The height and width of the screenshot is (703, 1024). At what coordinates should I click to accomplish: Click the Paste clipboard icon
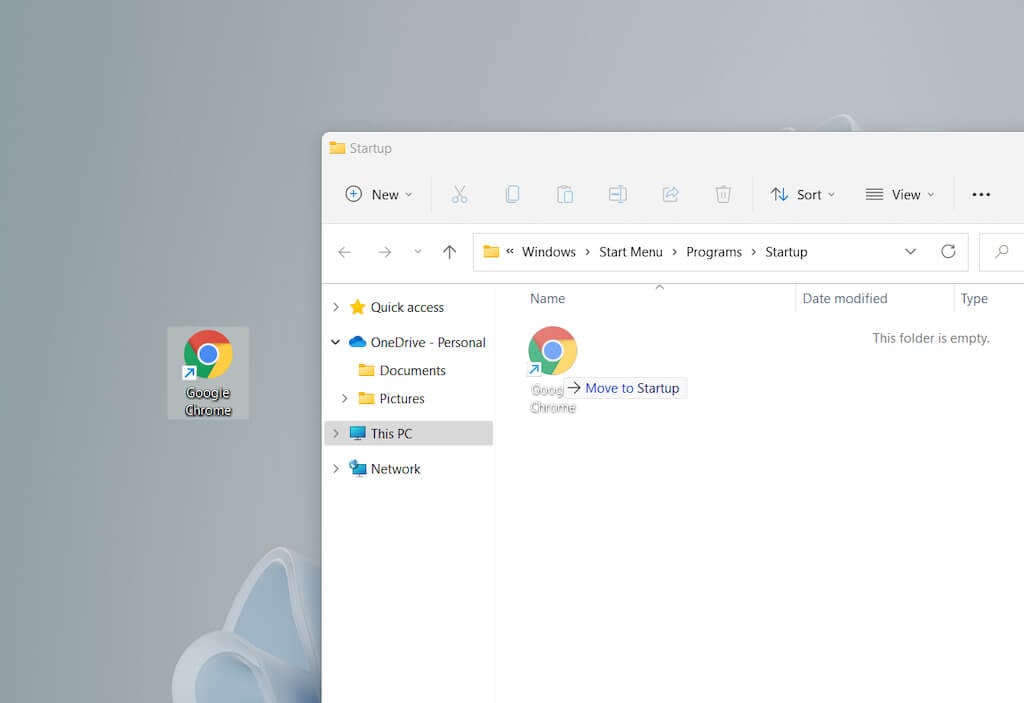click(565, 194)
